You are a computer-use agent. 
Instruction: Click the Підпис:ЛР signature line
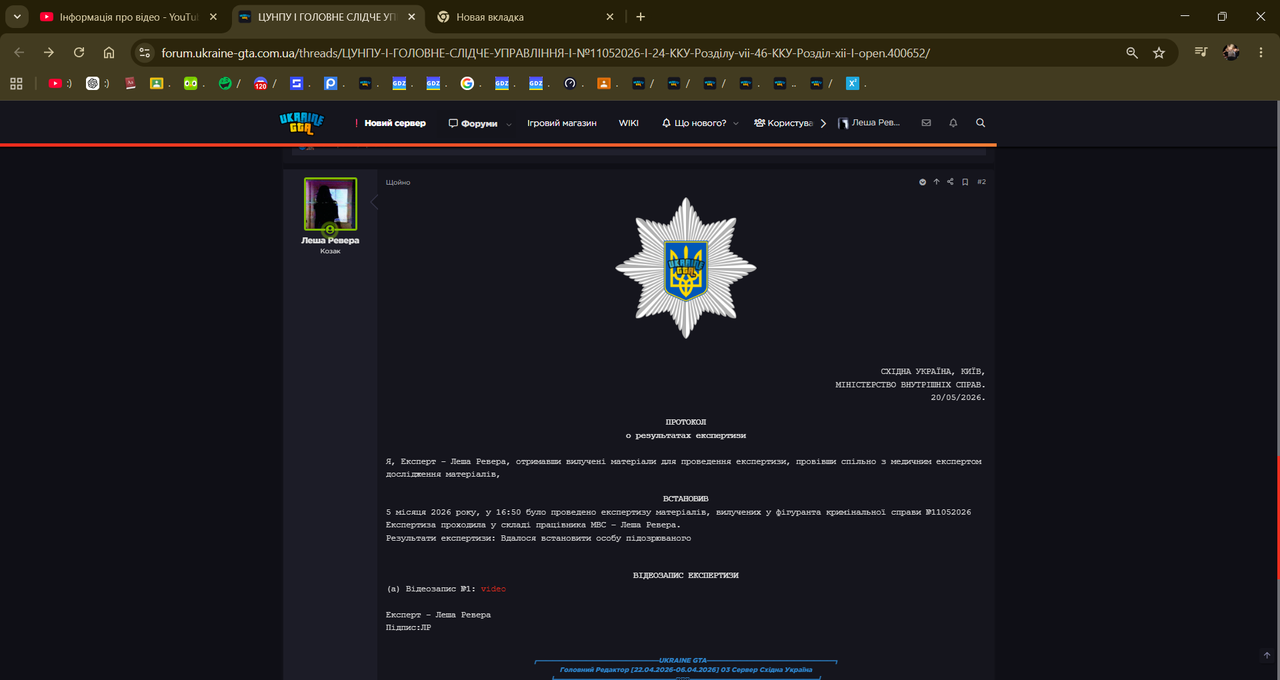408,627
